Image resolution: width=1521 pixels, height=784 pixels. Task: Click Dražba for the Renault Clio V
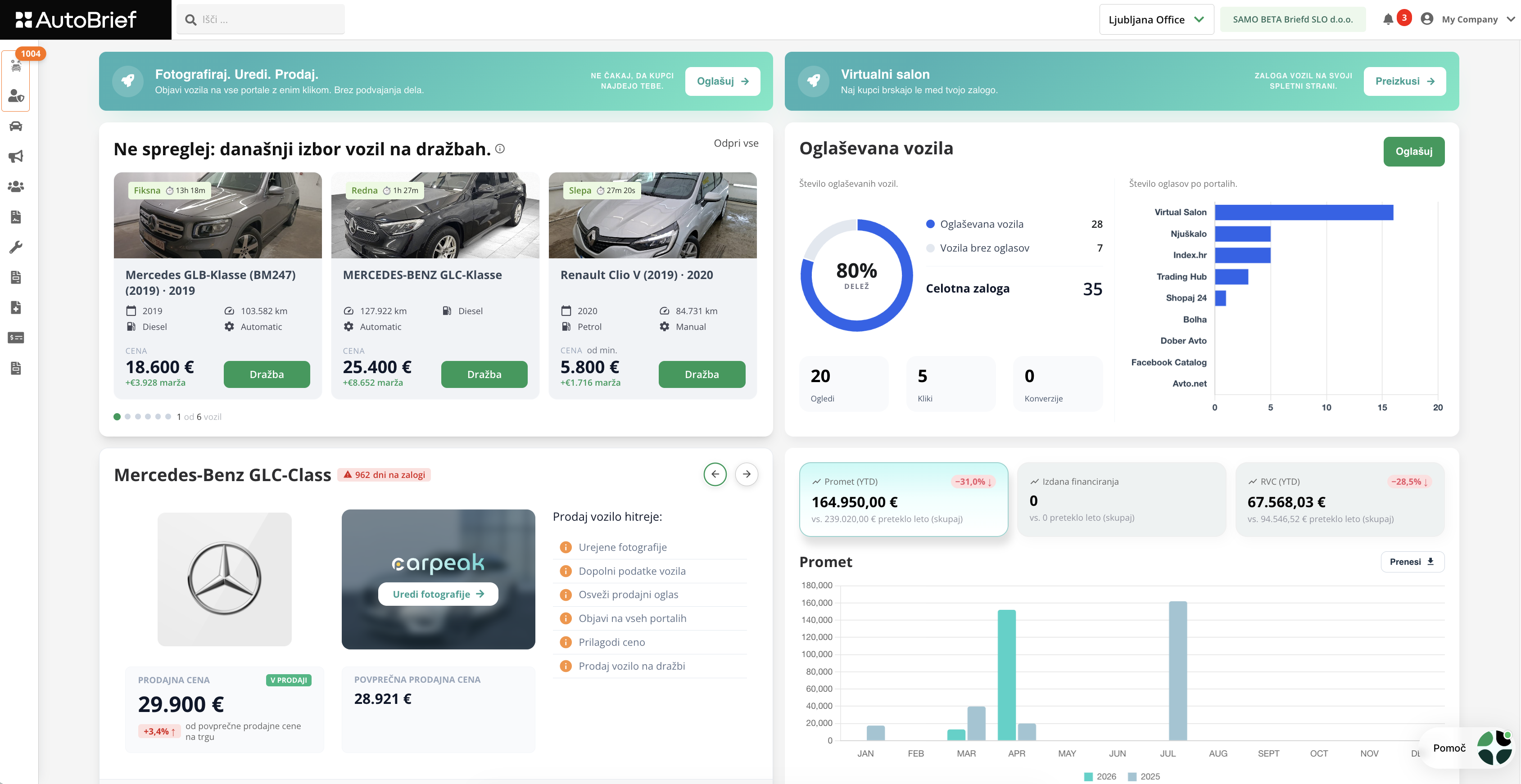pyautogui.click(x=702, y=374)
